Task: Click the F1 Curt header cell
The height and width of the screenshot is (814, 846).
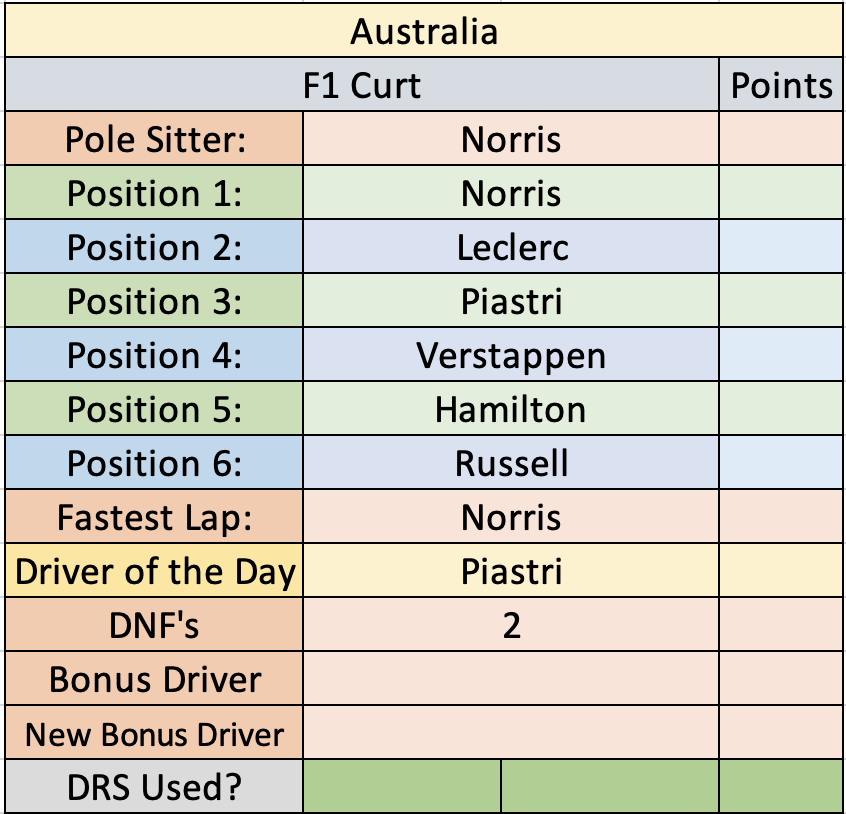Action: [362, 85]
